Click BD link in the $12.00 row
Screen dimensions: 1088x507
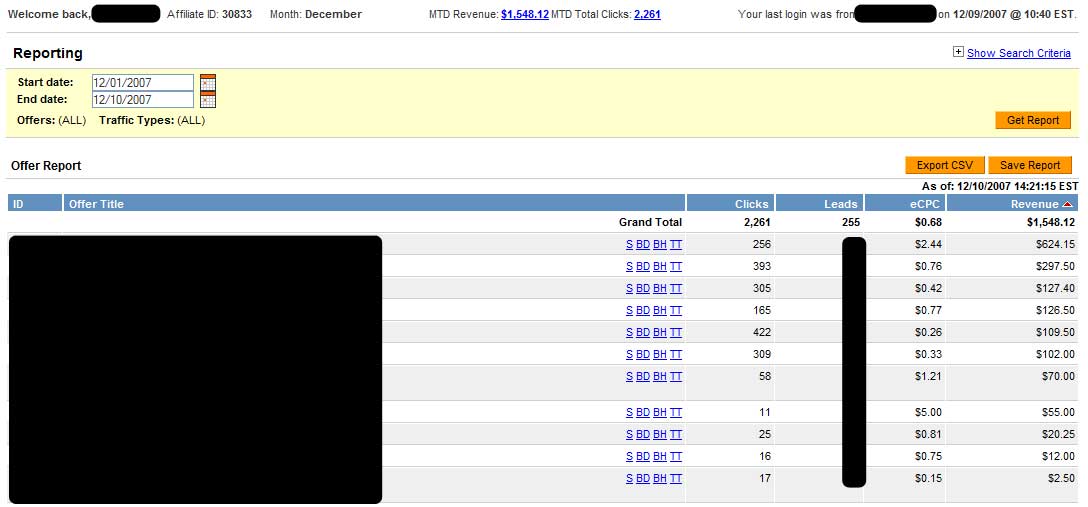click(x=643, y=456)
